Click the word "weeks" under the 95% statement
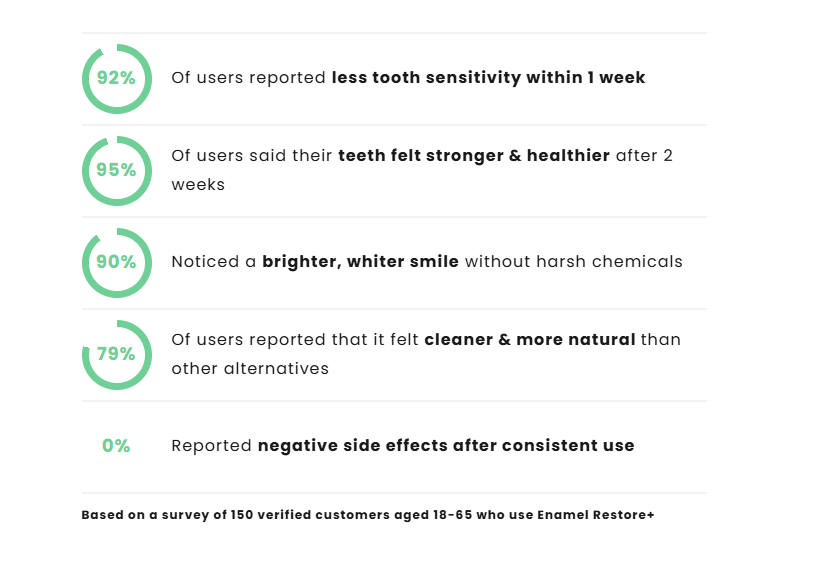 click(x=198, y=184)
